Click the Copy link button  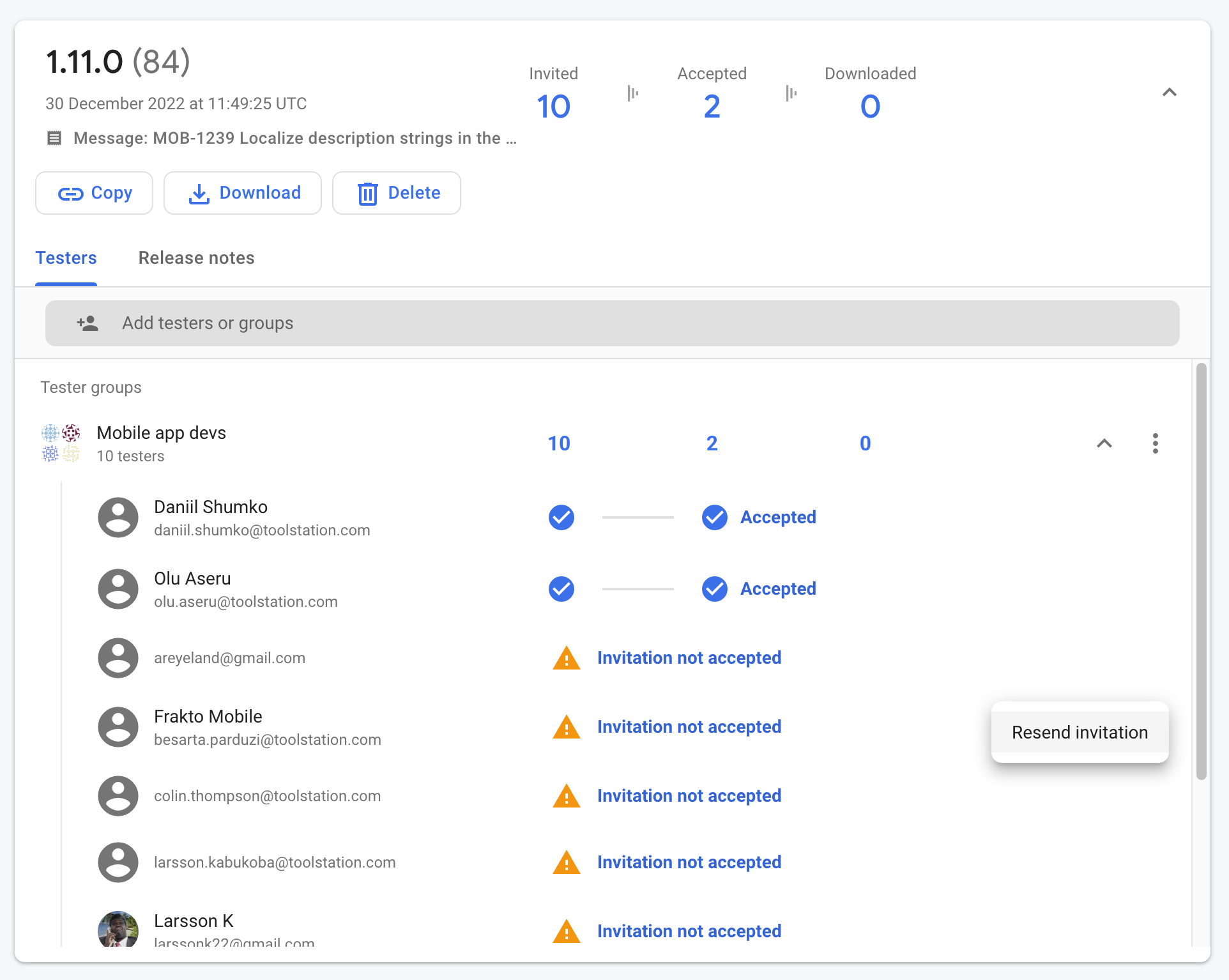[x=95, y=193]
